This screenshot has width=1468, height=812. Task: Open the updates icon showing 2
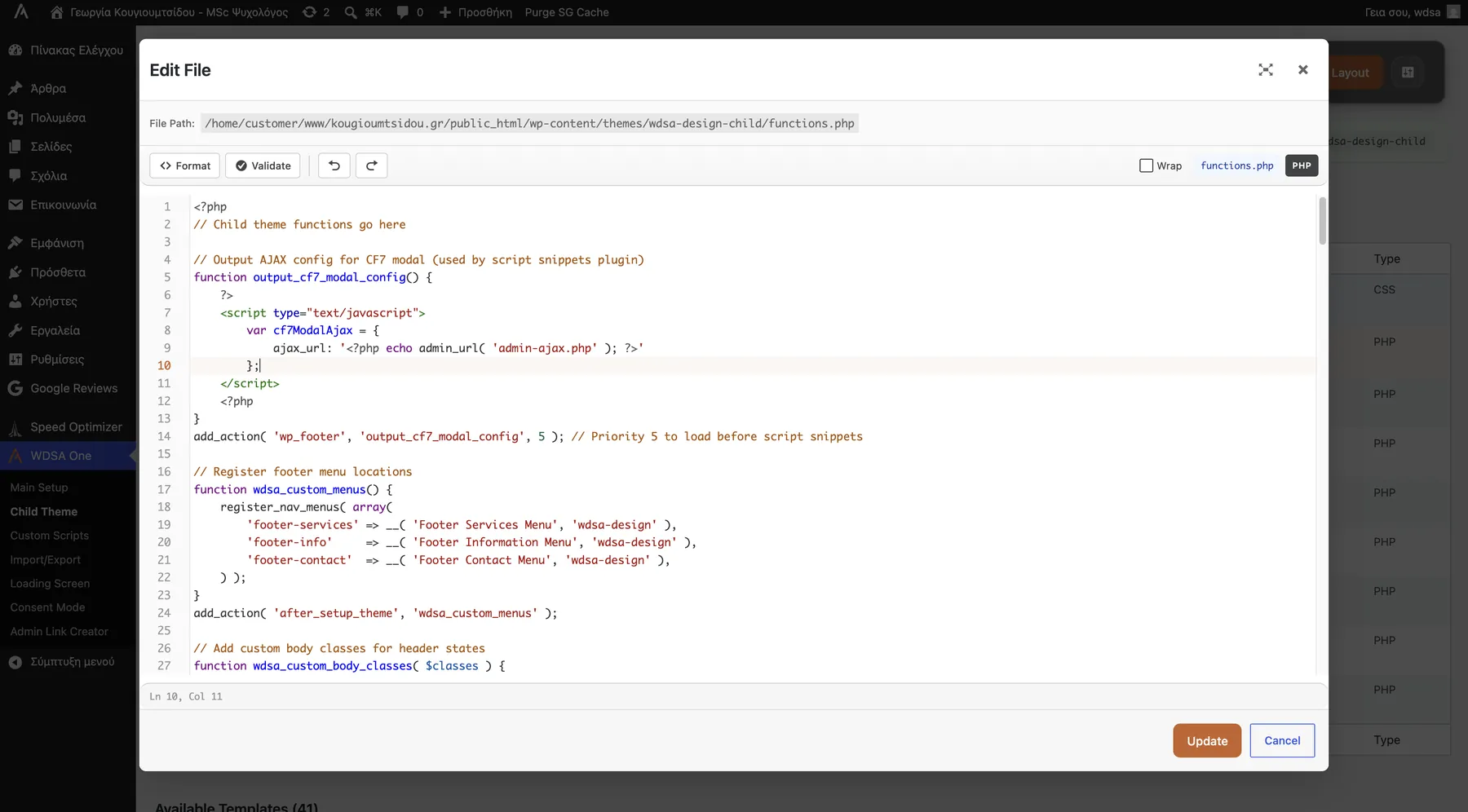(316, 12)
